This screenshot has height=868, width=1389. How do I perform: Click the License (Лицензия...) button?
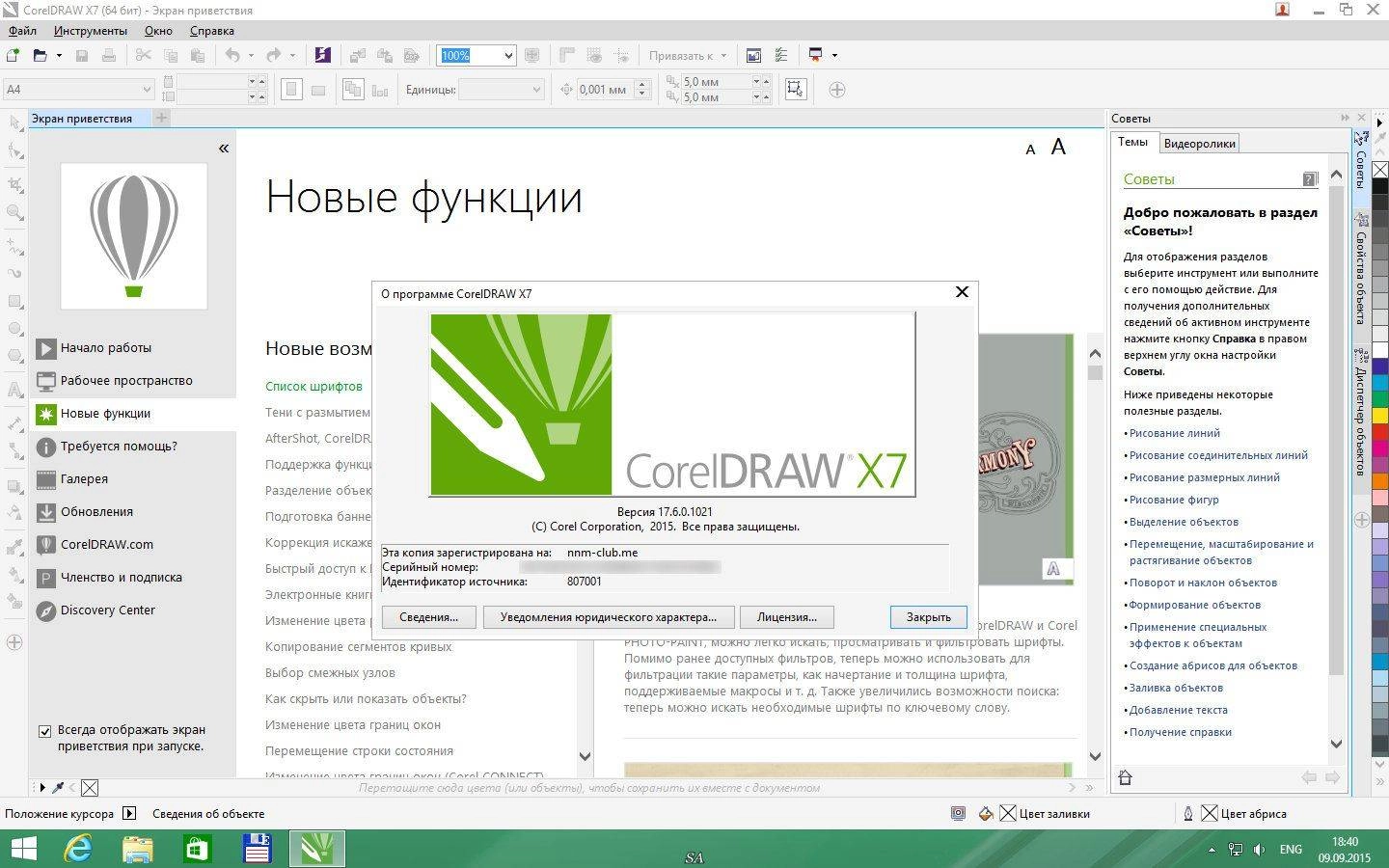(787, 617)
